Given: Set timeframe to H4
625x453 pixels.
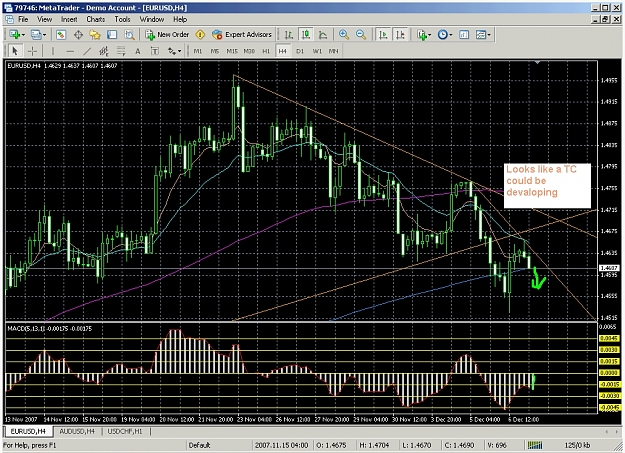Looking at the screenshot, I should 283,51.
